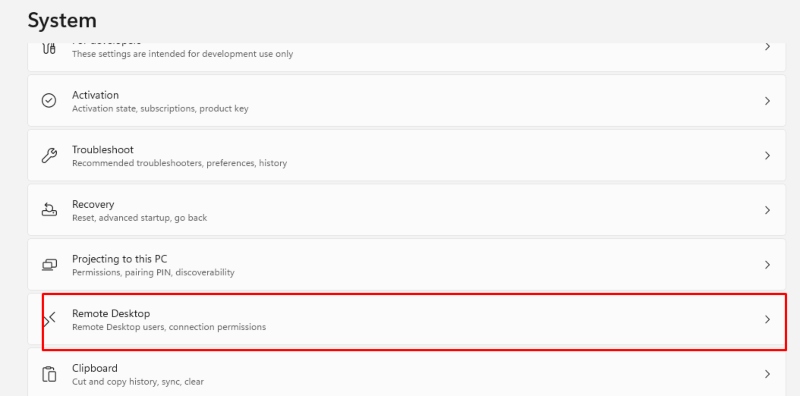Choose the Activation label text
Viewport: 800px width, 396px height.
[x=95, y=95]
